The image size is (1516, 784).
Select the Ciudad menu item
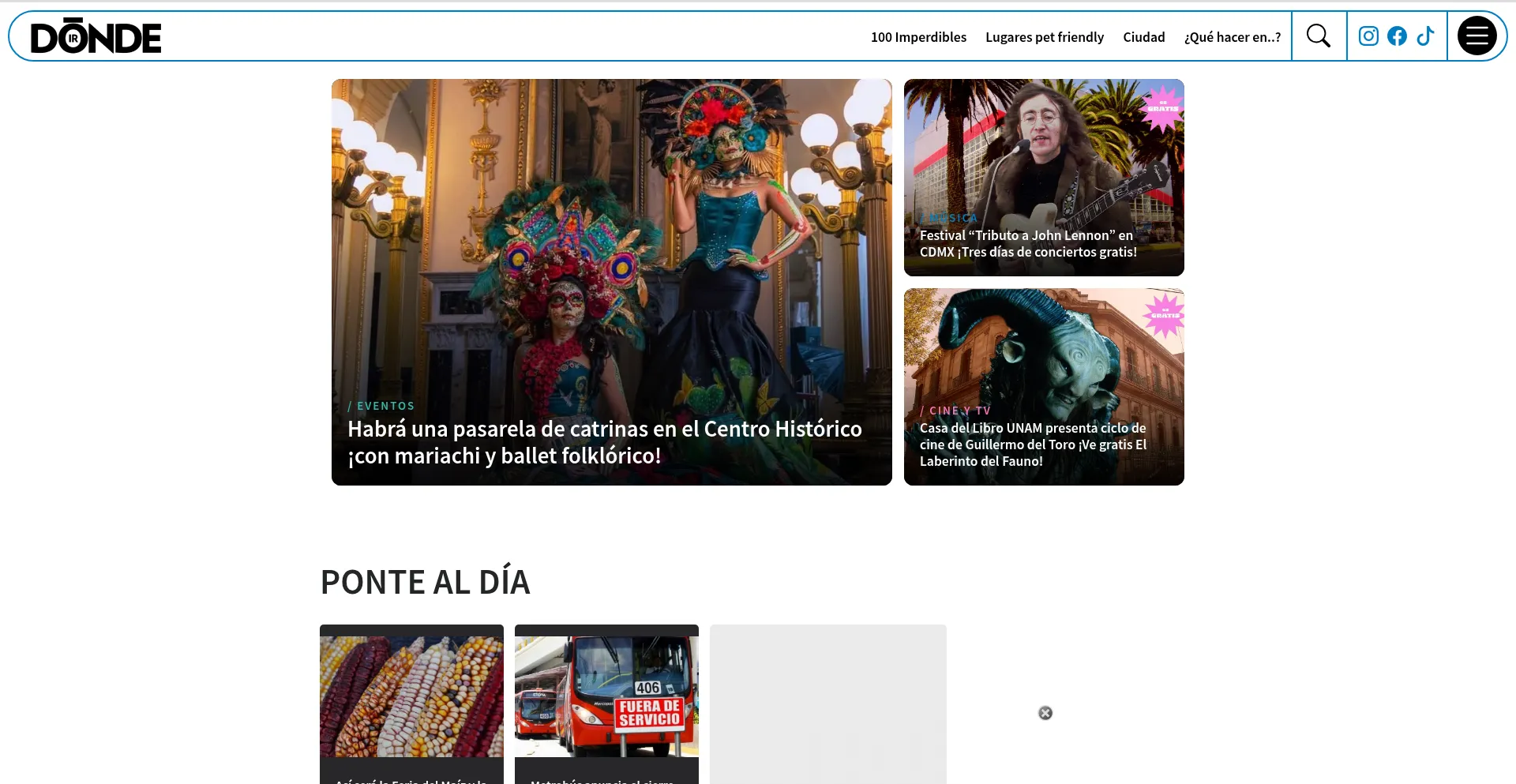coord(1144,37)
